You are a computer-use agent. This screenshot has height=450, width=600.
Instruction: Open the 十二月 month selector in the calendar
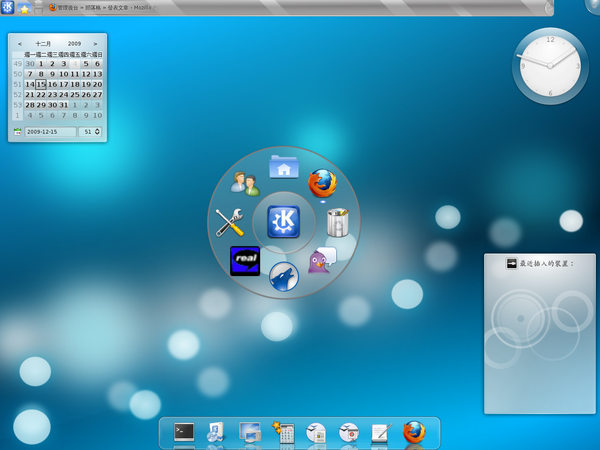43,44
